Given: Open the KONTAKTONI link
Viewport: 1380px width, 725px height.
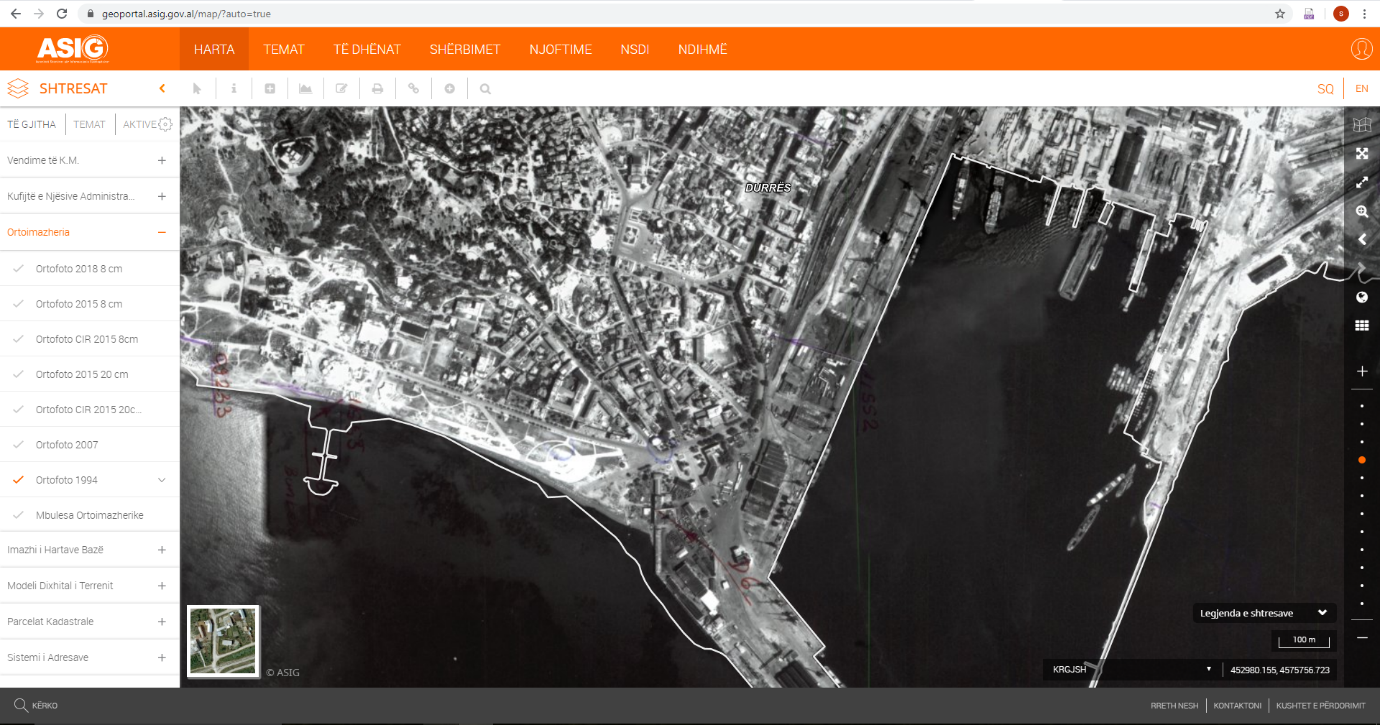Looking at the screenshot, I should (1237, 705).
